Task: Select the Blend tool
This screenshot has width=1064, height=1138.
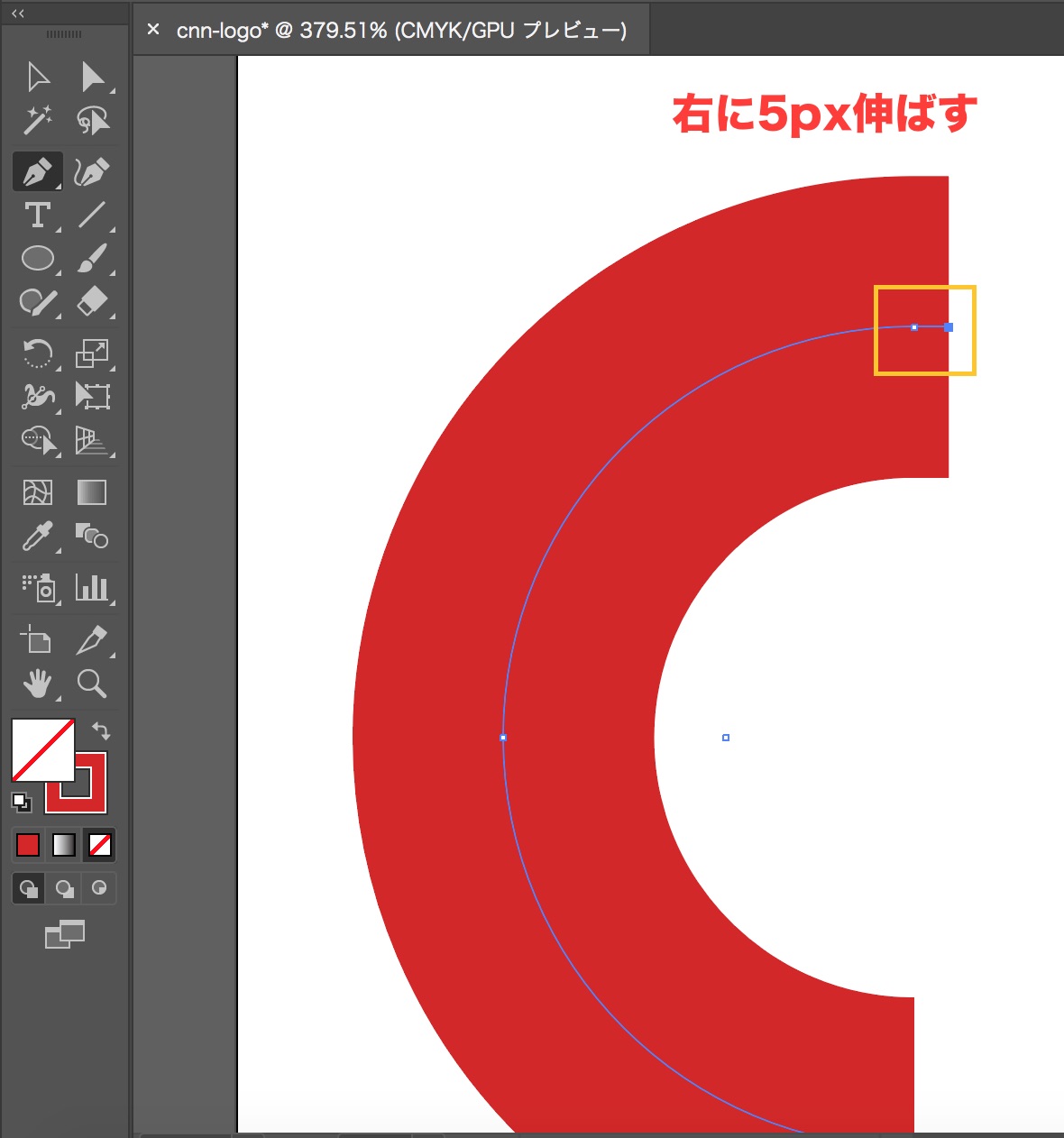Action: coord(92,537)
